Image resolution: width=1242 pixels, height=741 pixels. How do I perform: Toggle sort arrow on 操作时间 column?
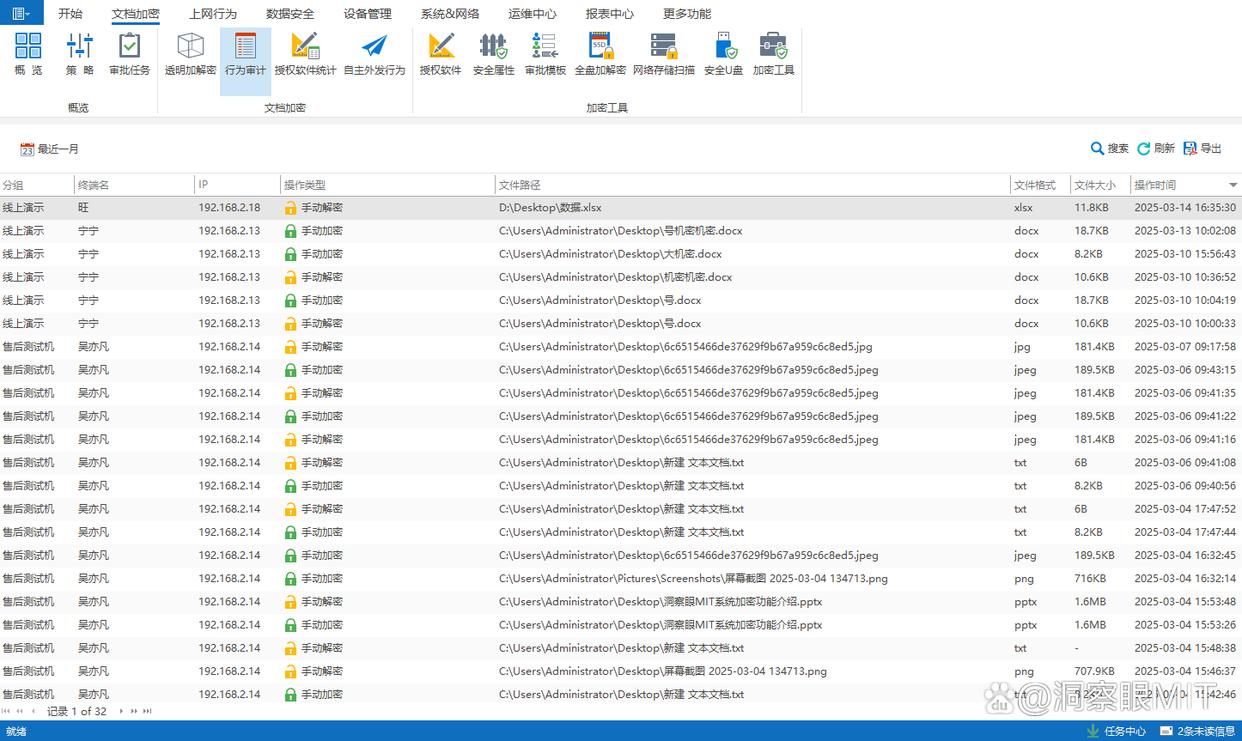tap(1233, 185)
